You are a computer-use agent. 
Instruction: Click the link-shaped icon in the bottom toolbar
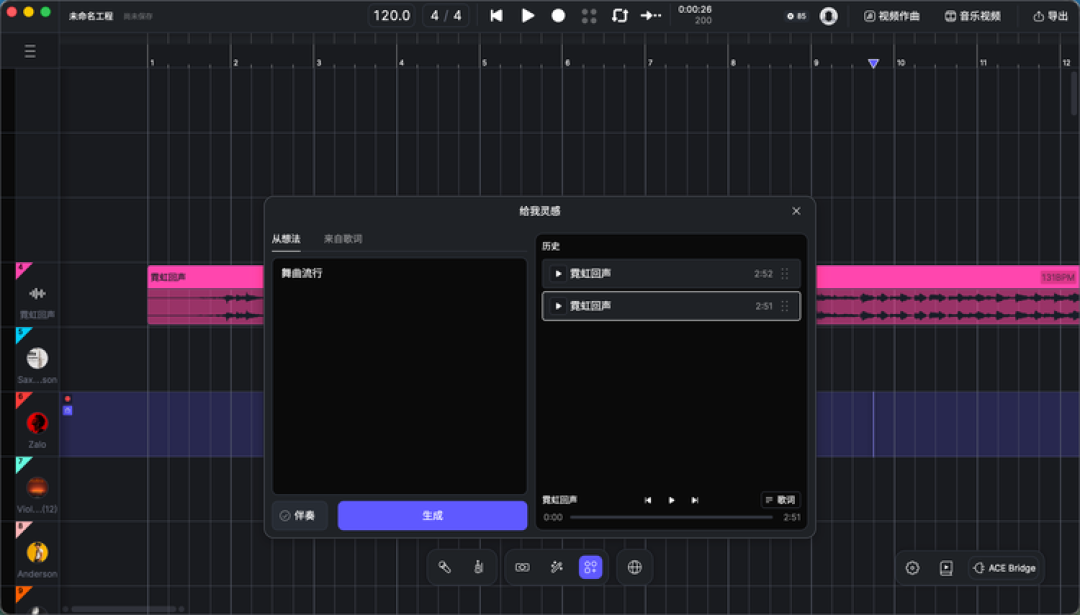[523, 567]
